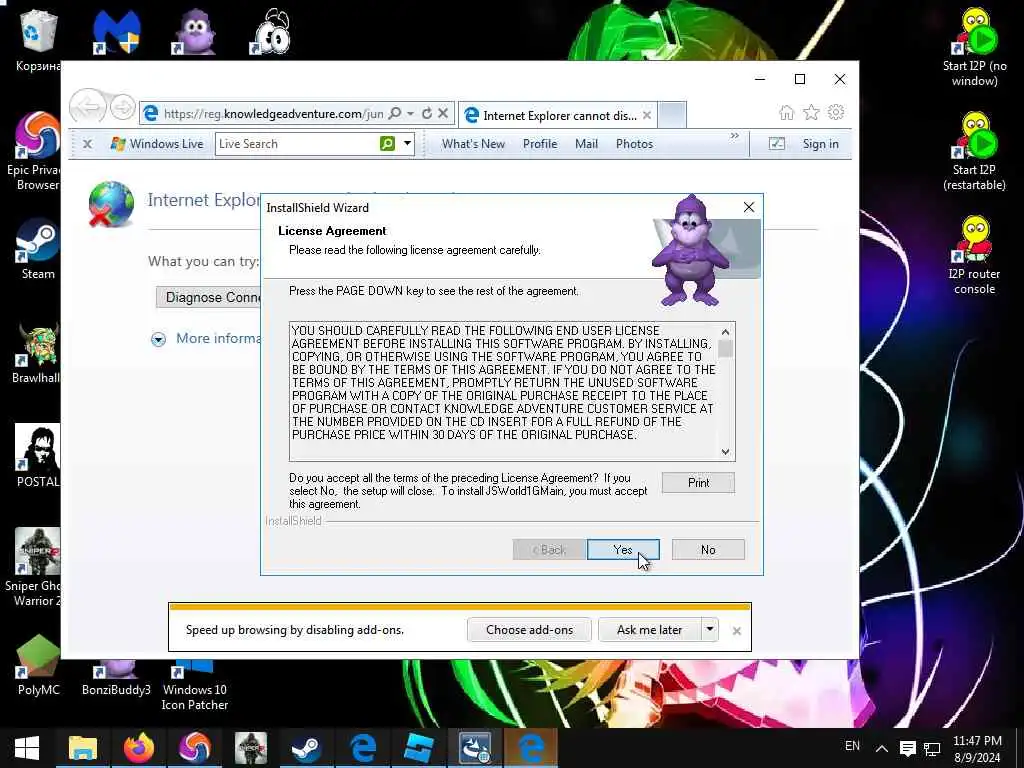
Task: Click the license scrollbar thumb
Action: 725,349
